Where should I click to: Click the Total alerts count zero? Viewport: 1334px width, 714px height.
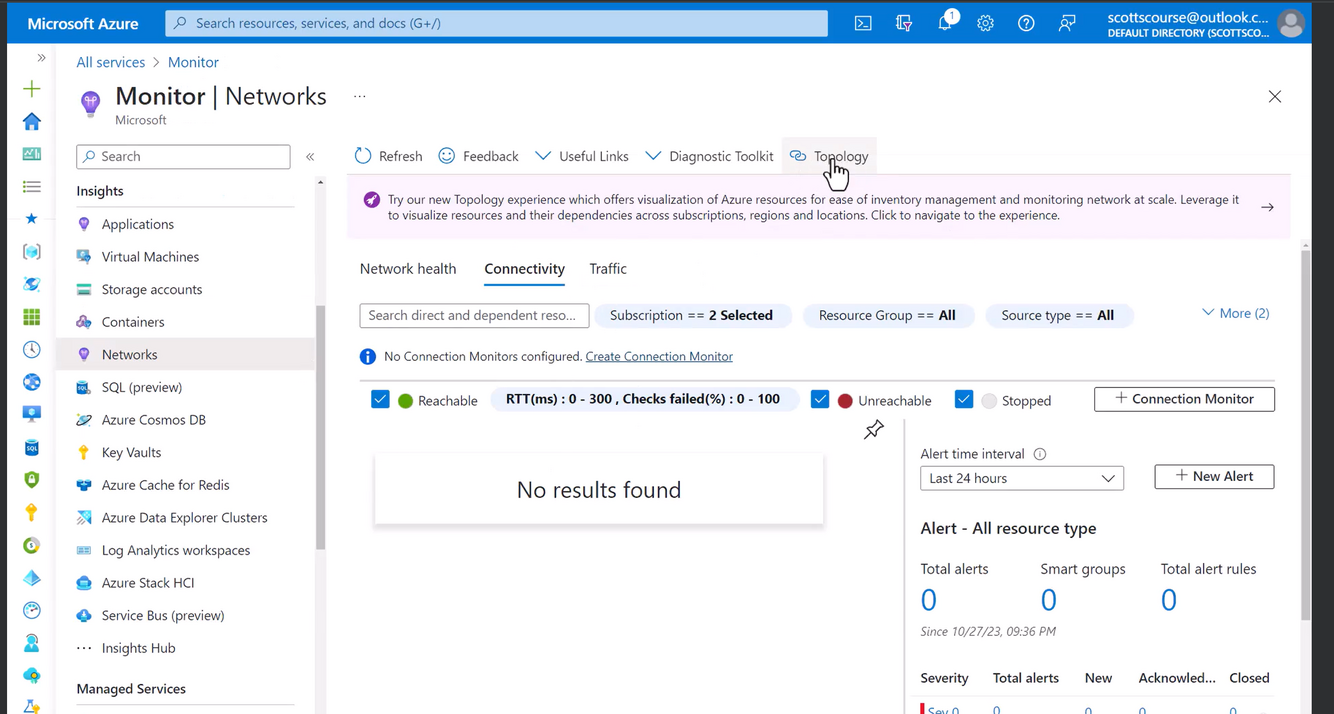929,600
